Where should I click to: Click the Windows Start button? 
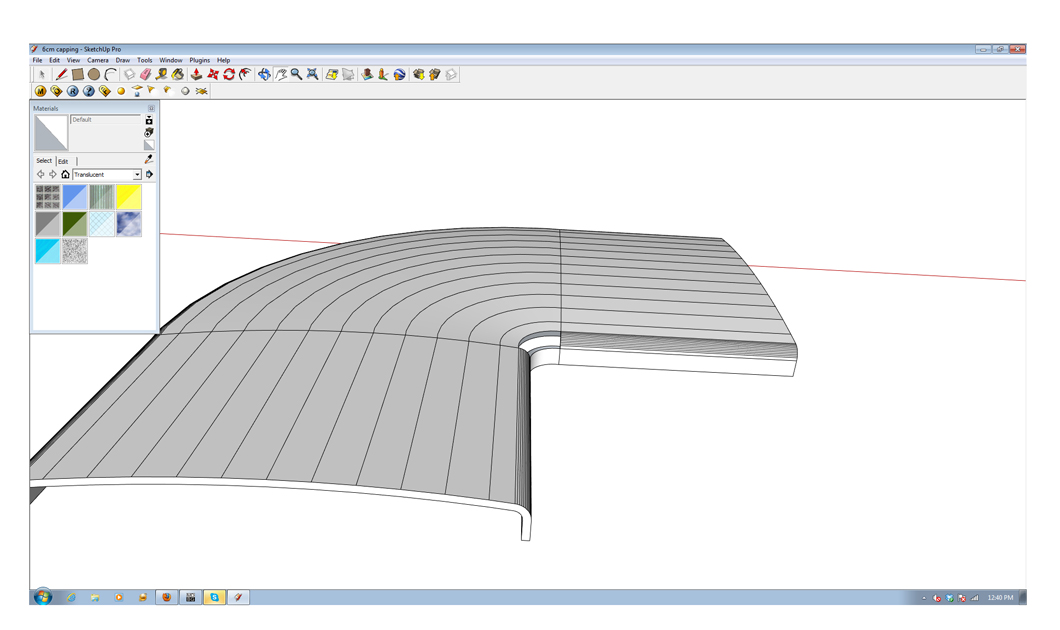[43, 597]
